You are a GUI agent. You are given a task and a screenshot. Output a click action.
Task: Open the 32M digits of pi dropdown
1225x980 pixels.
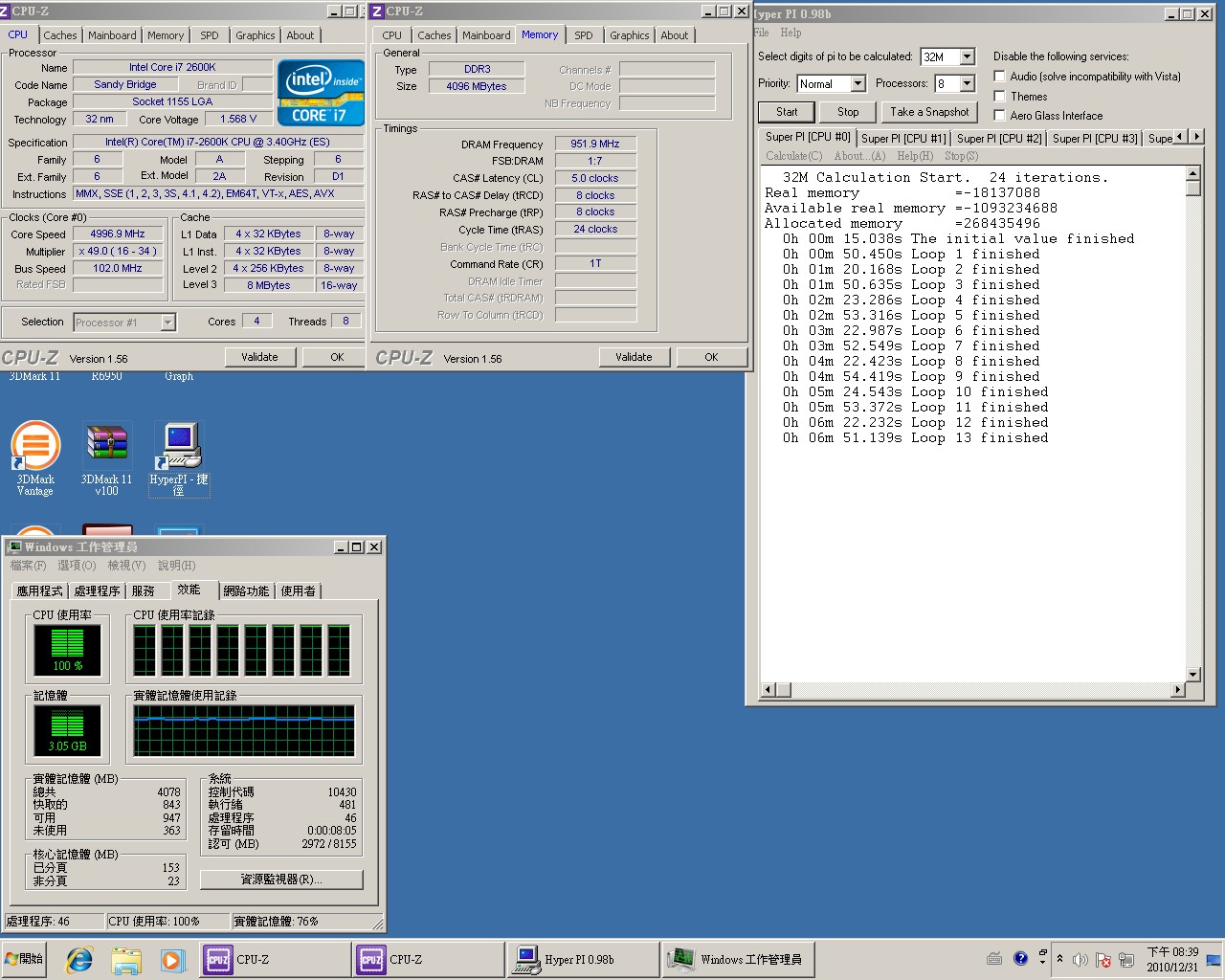click(967, 56)
